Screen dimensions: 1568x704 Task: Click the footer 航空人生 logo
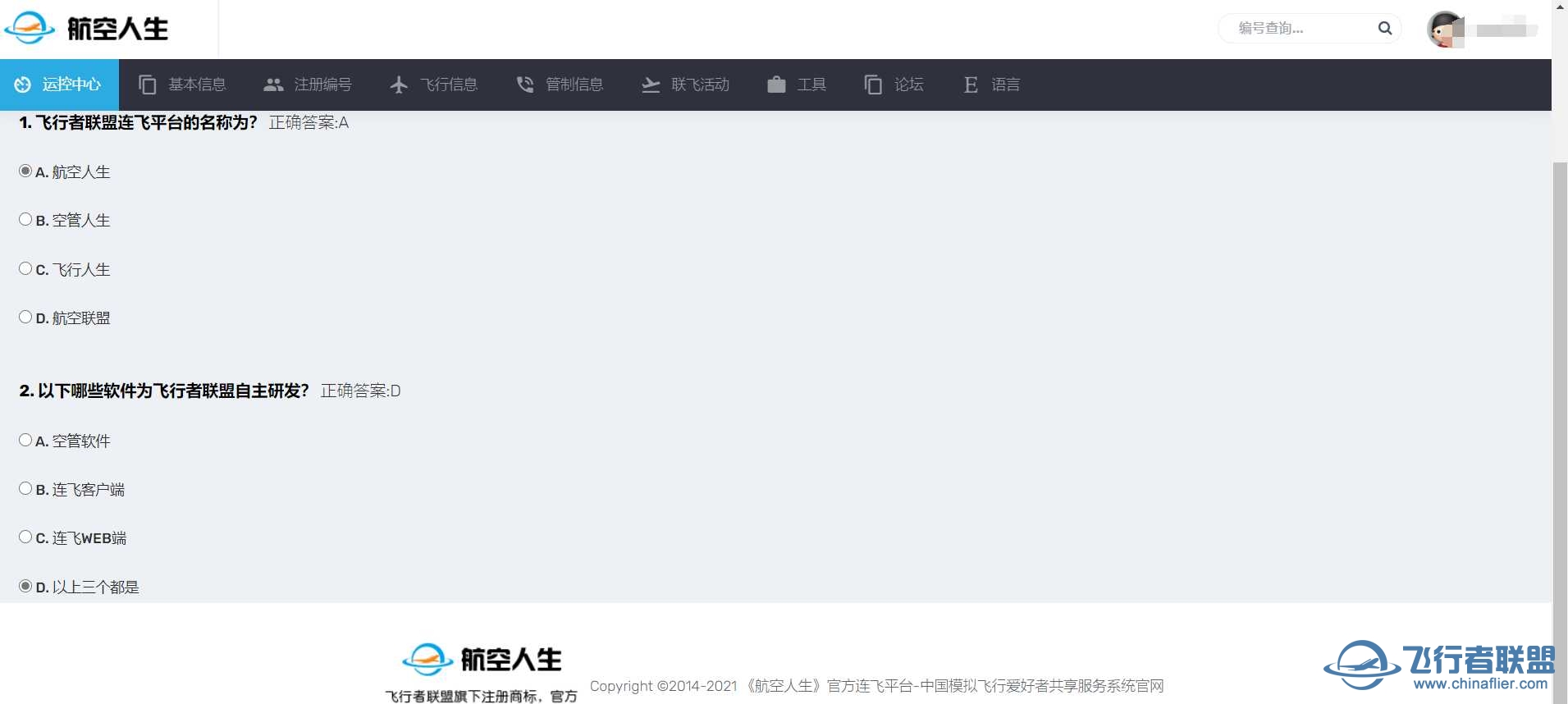(482, 659)
